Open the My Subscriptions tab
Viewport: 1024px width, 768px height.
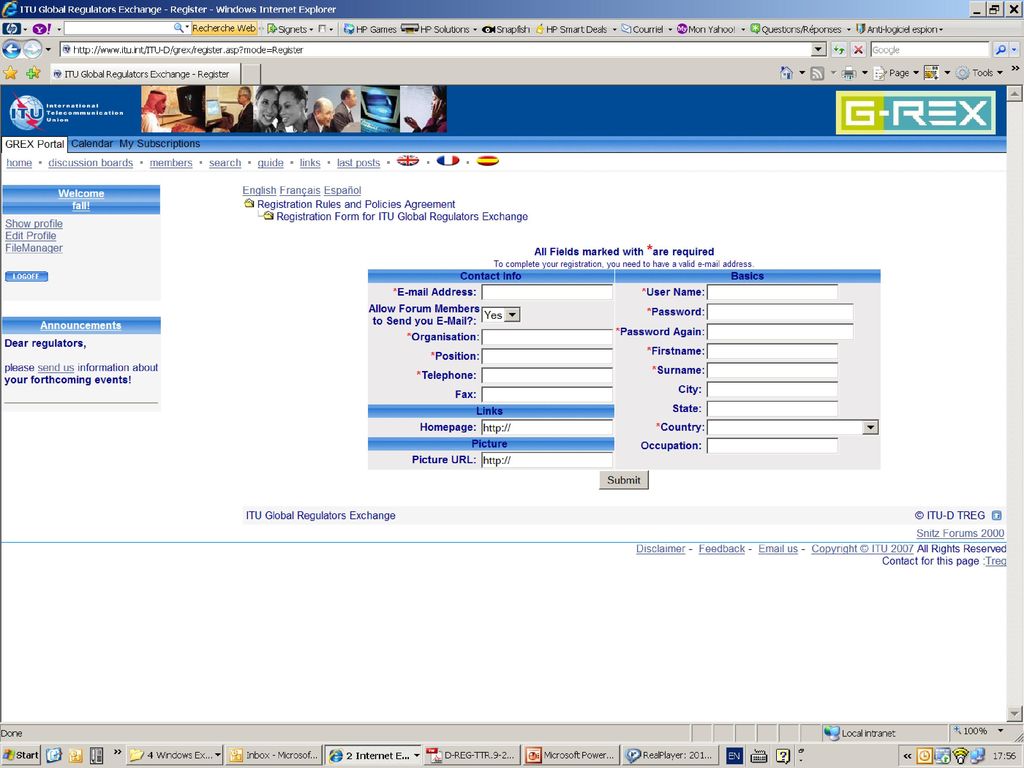(159, 144)
